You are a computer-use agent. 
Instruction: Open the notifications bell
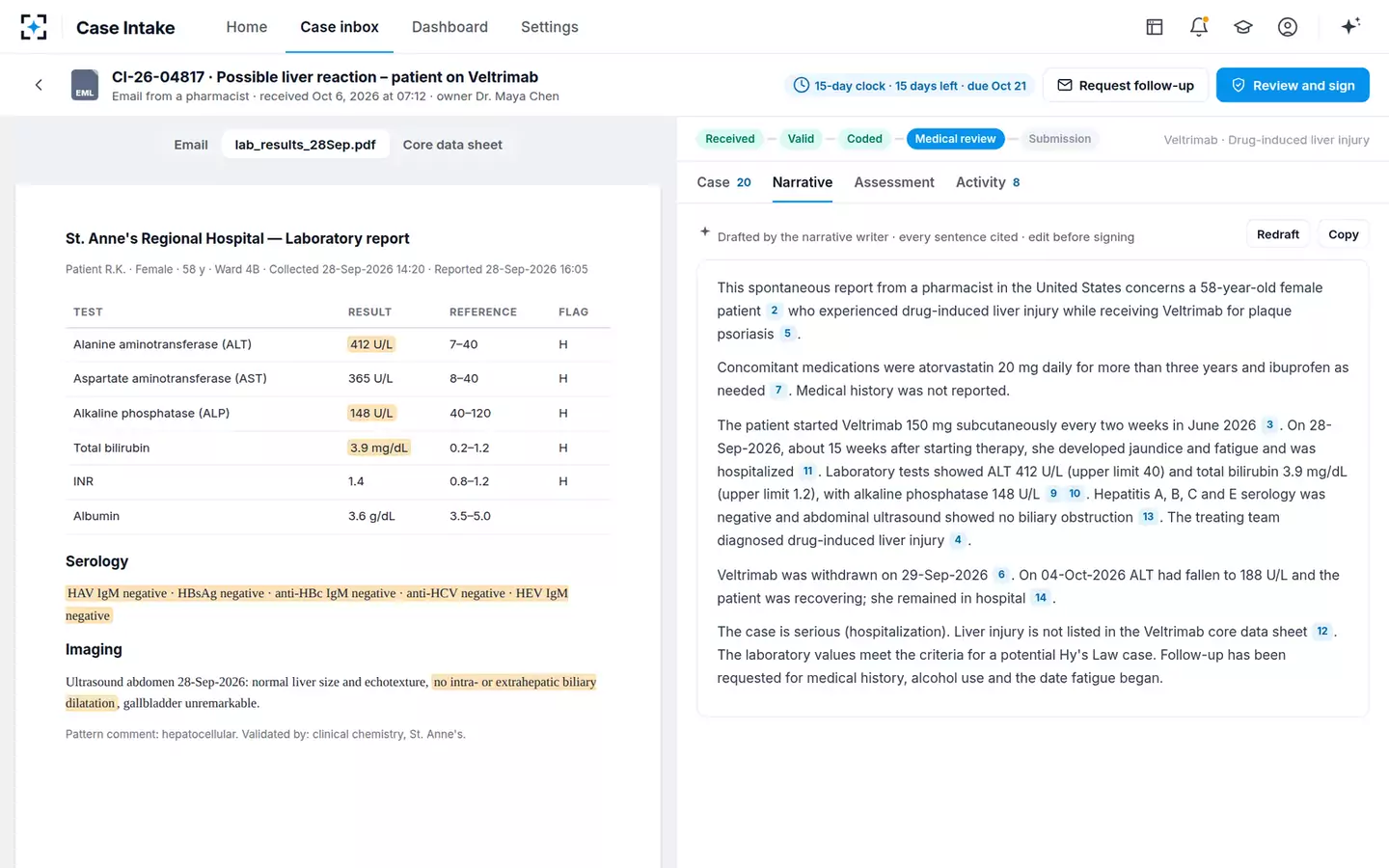[x=1199, y=27]
